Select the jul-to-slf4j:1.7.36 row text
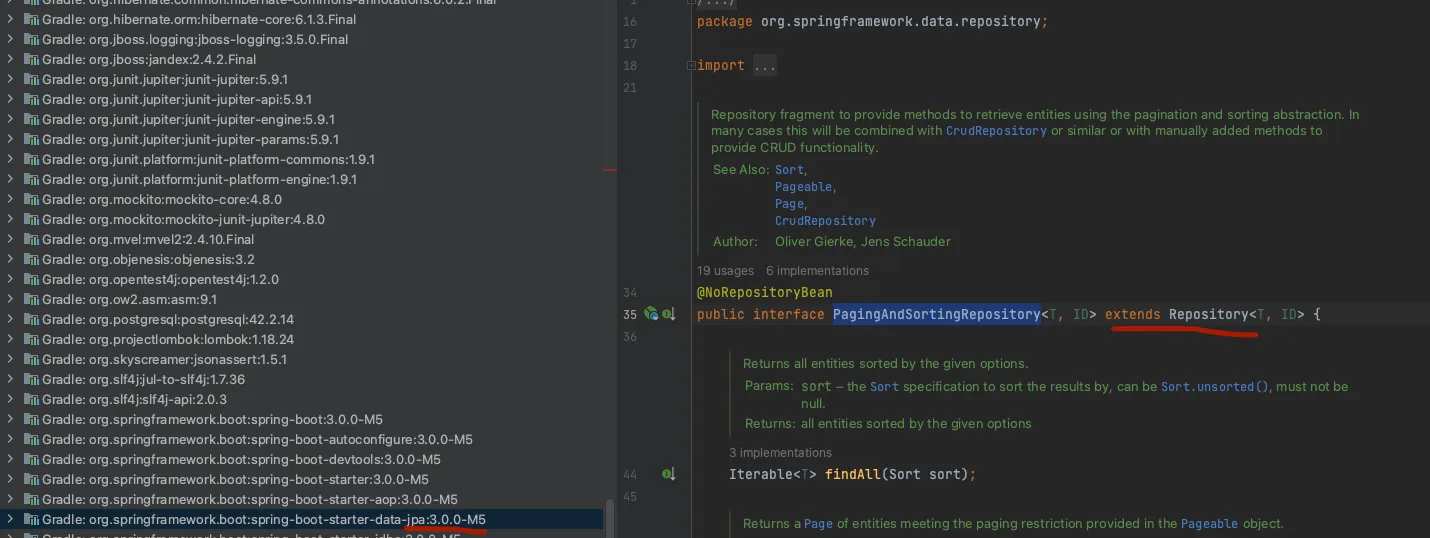The height and width of the screenshot is (538, 1430). tap(143, 379)
